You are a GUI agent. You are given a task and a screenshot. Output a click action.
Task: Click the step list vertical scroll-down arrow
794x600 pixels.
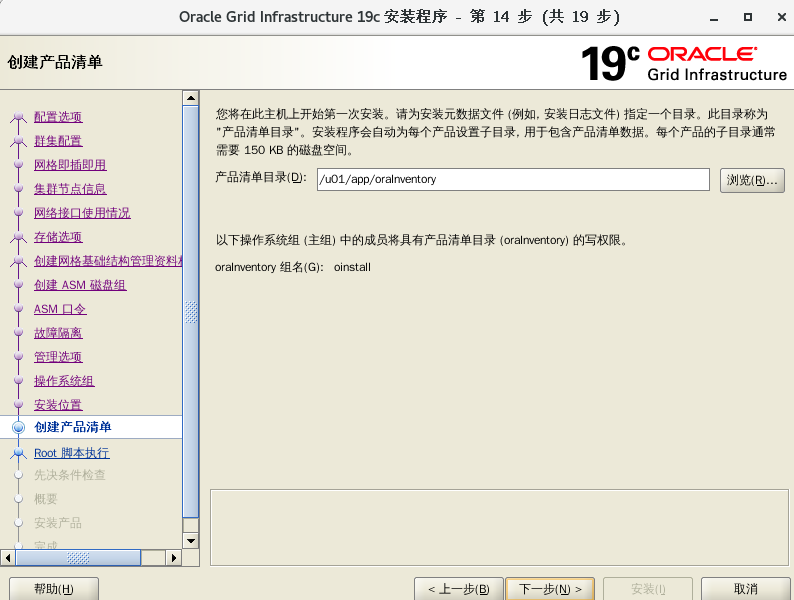(191, 541)
